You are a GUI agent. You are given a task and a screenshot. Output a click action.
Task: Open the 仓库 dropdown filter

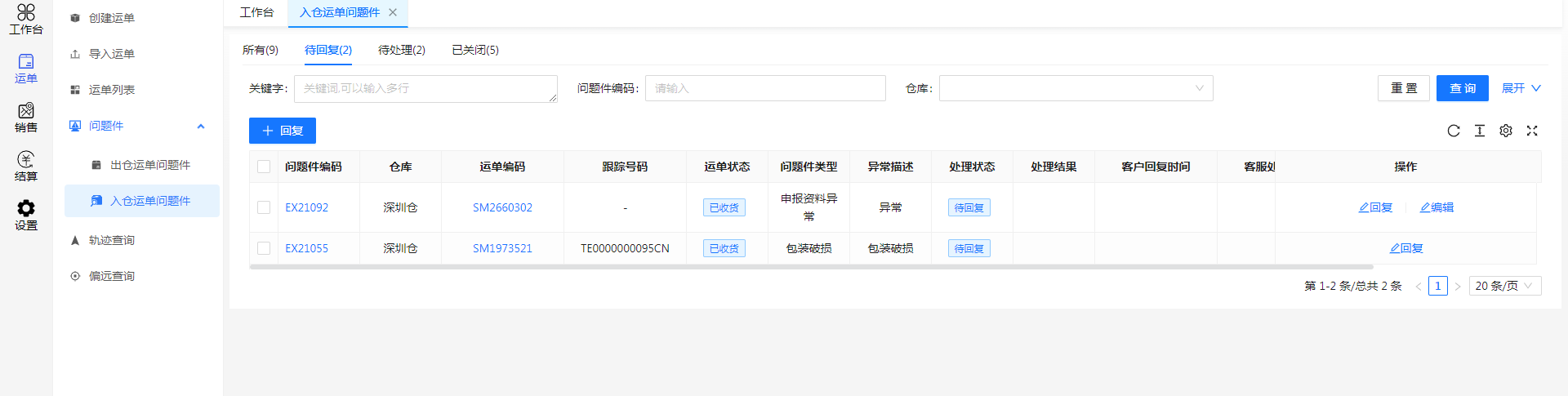(1075, 88)
